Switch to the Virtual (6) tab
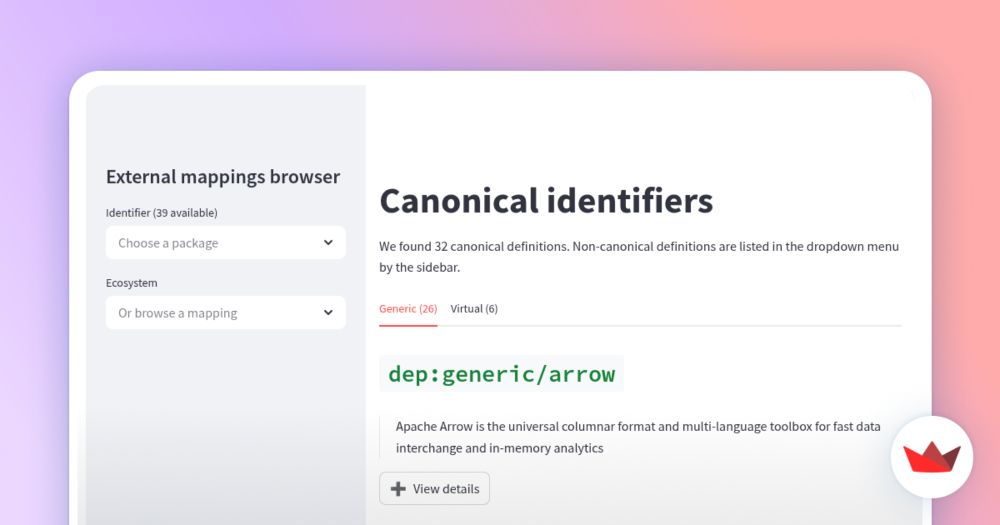 (474, 309)
